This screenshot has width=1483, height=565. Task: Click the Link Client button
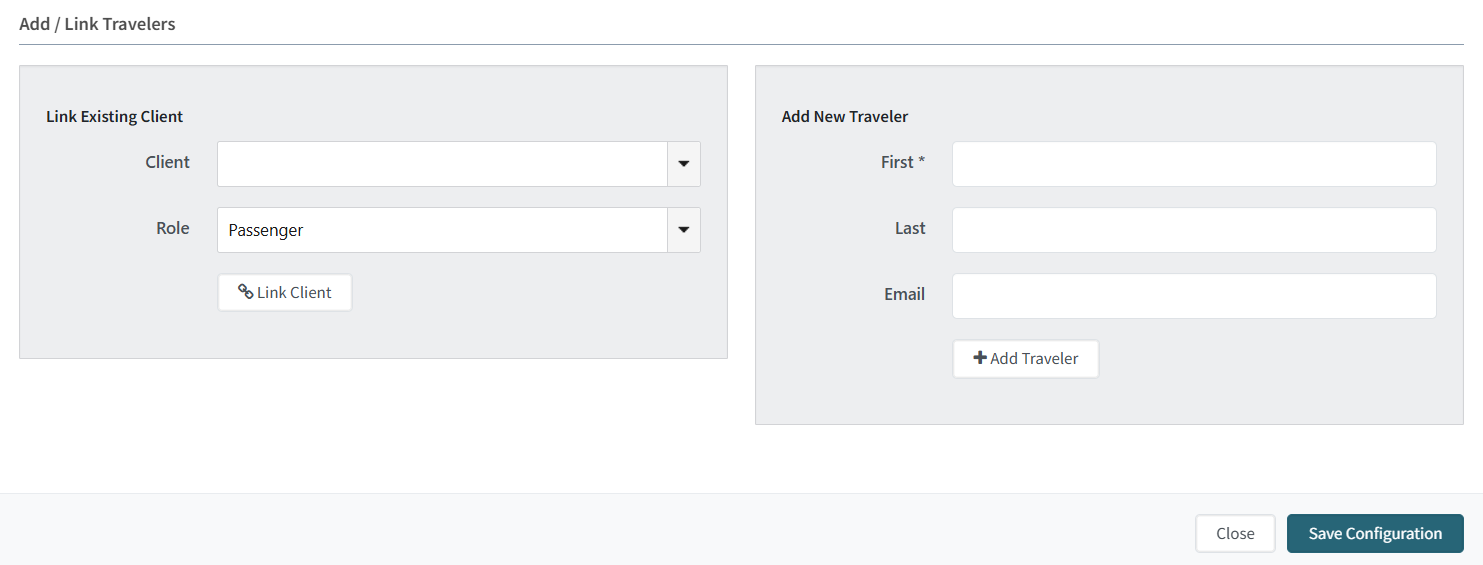(x=285, y=293)
